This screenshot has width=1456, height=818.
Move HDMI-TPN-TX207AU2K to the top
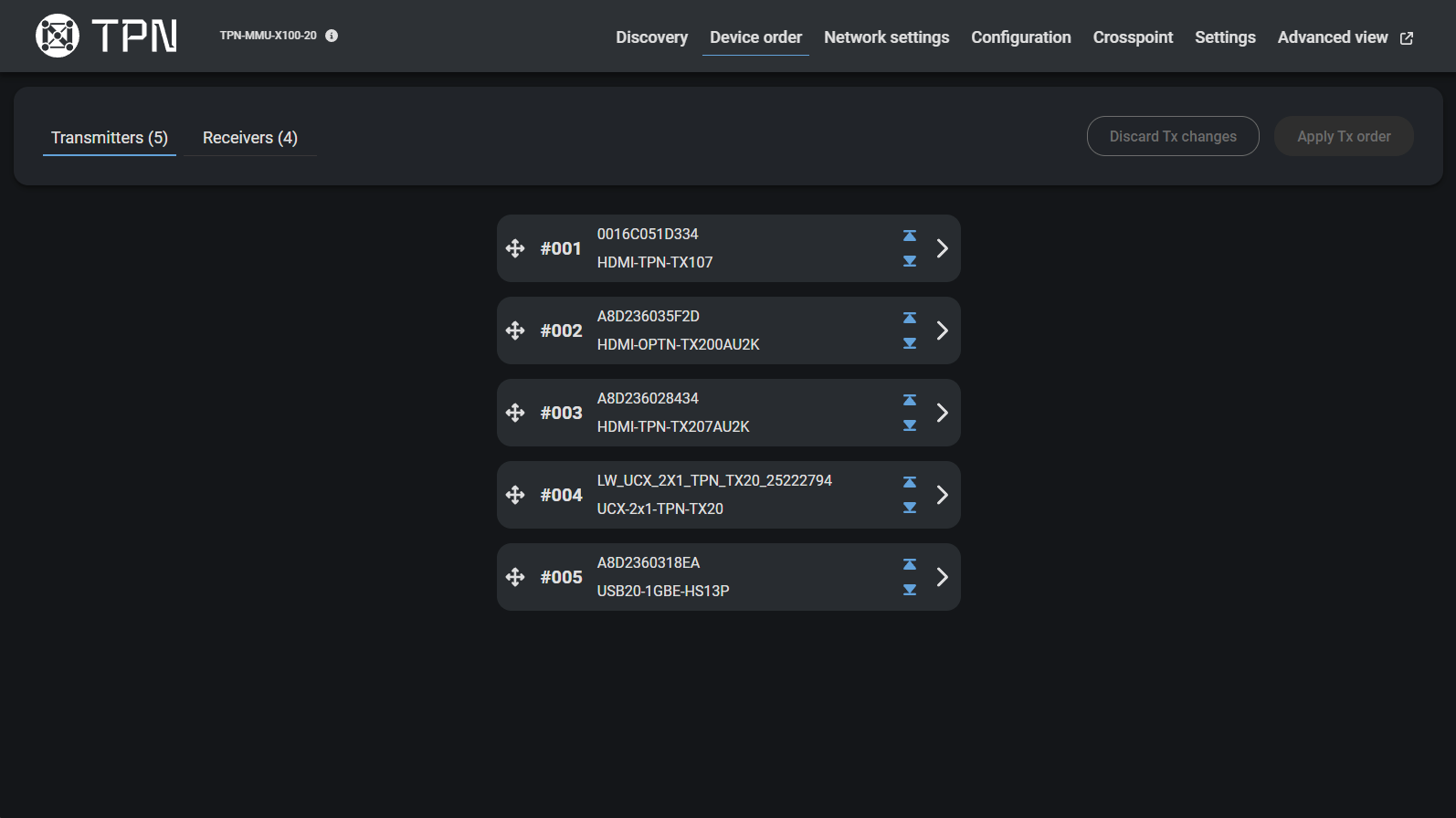[x=910, y=400]
